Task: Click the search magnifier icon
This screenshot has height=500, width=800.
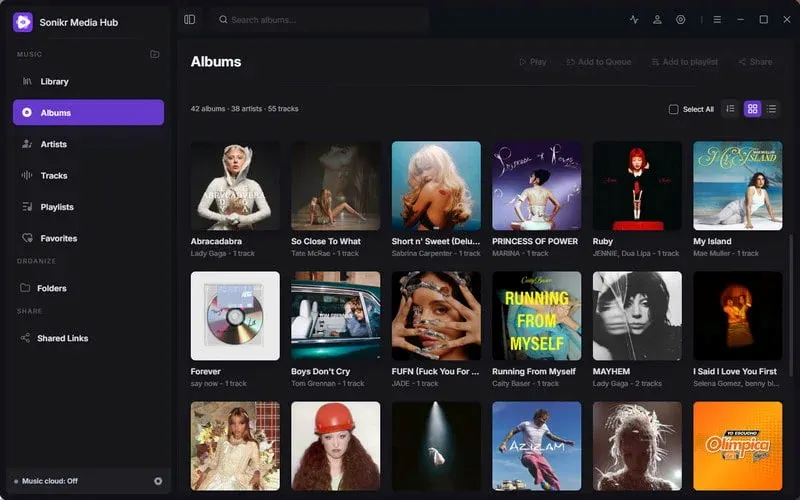Action: (x=223, y=19)
